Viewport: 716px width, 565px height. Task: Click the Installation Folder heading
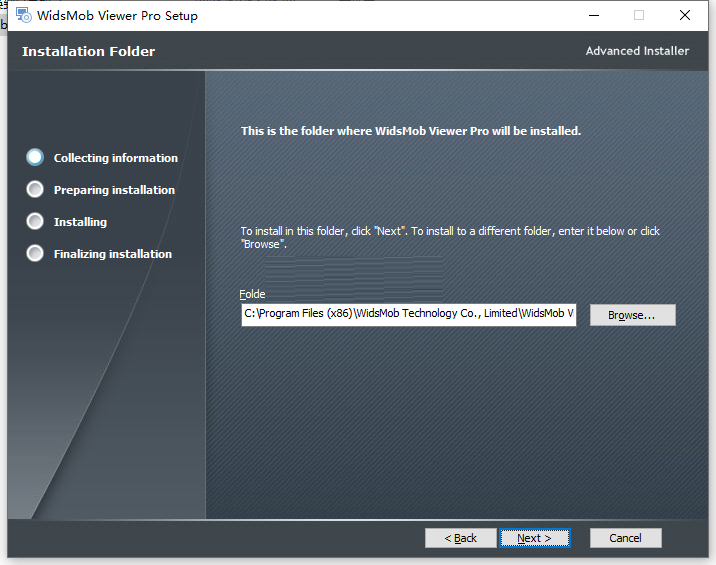click(89, 51)
